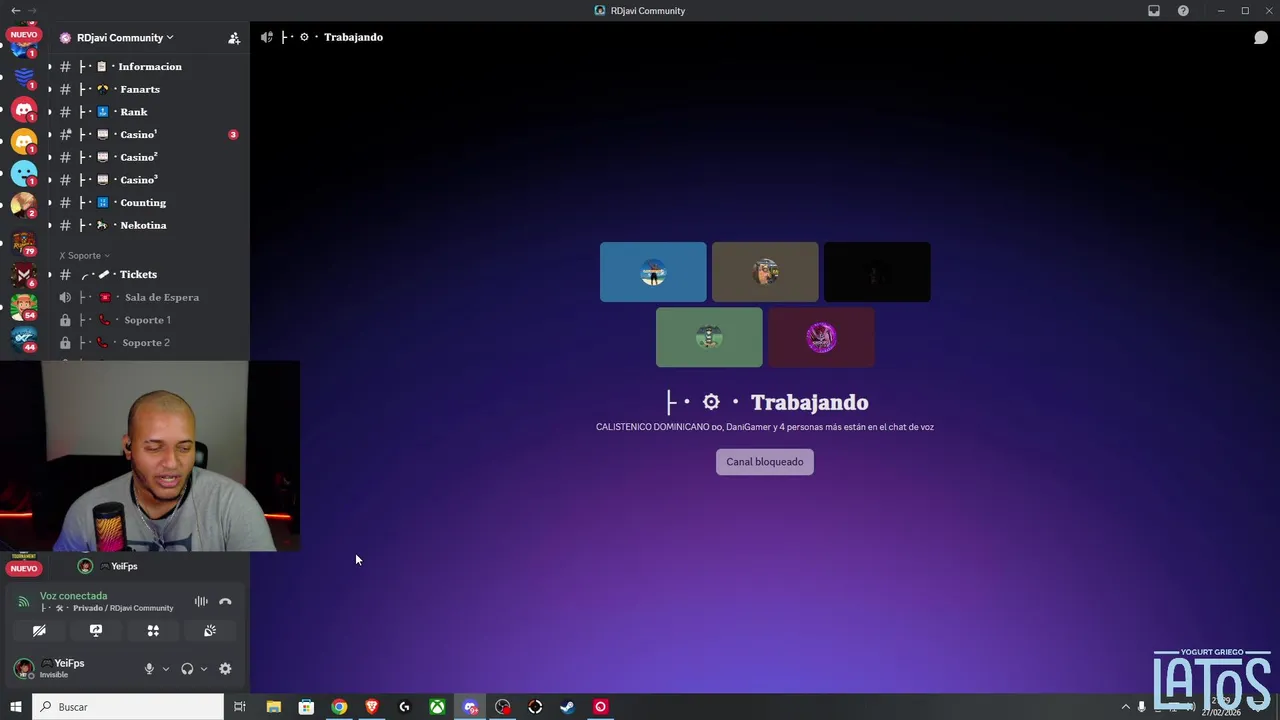Select the locked Soporte 2 channel

(x=148, y=343)
